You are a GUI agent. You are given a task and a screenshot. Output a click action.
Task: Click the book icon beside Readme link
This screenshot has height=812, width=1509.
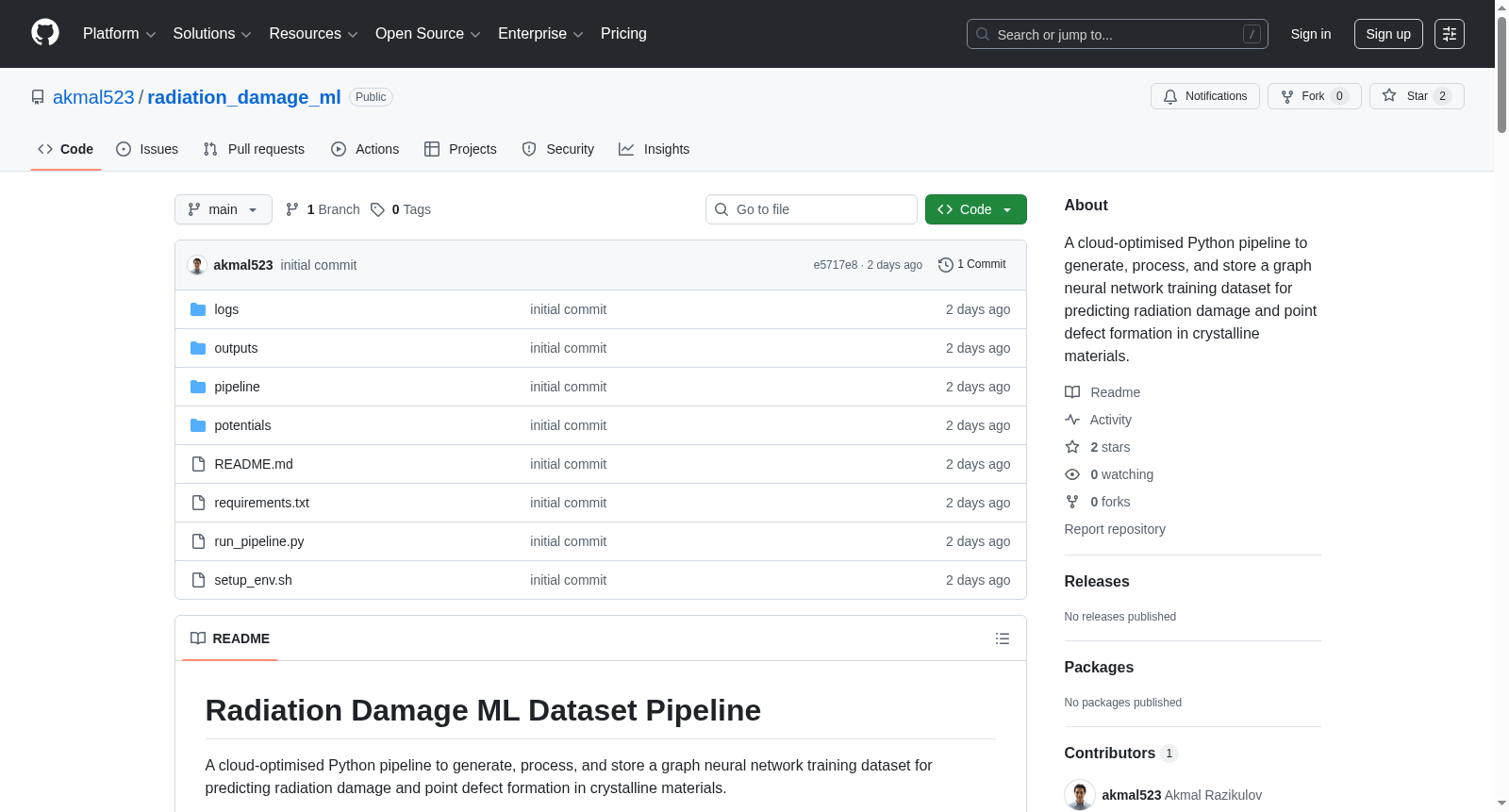pyautogui.click(x=1072, y=392)
